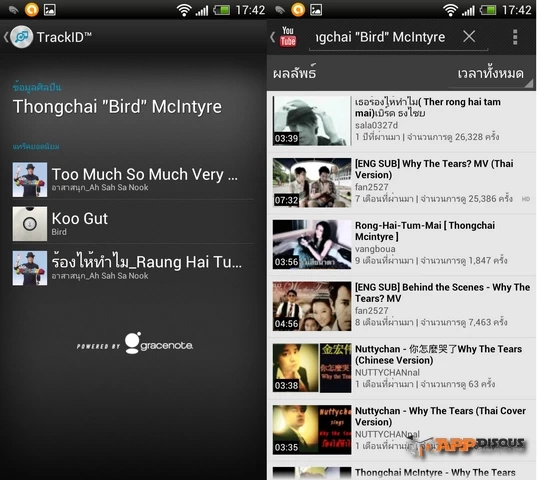The width and height of the screenshot is (538, 480).
Task: Tap the HD badge on 07:32 video row
Action: [x=526, y=199]
